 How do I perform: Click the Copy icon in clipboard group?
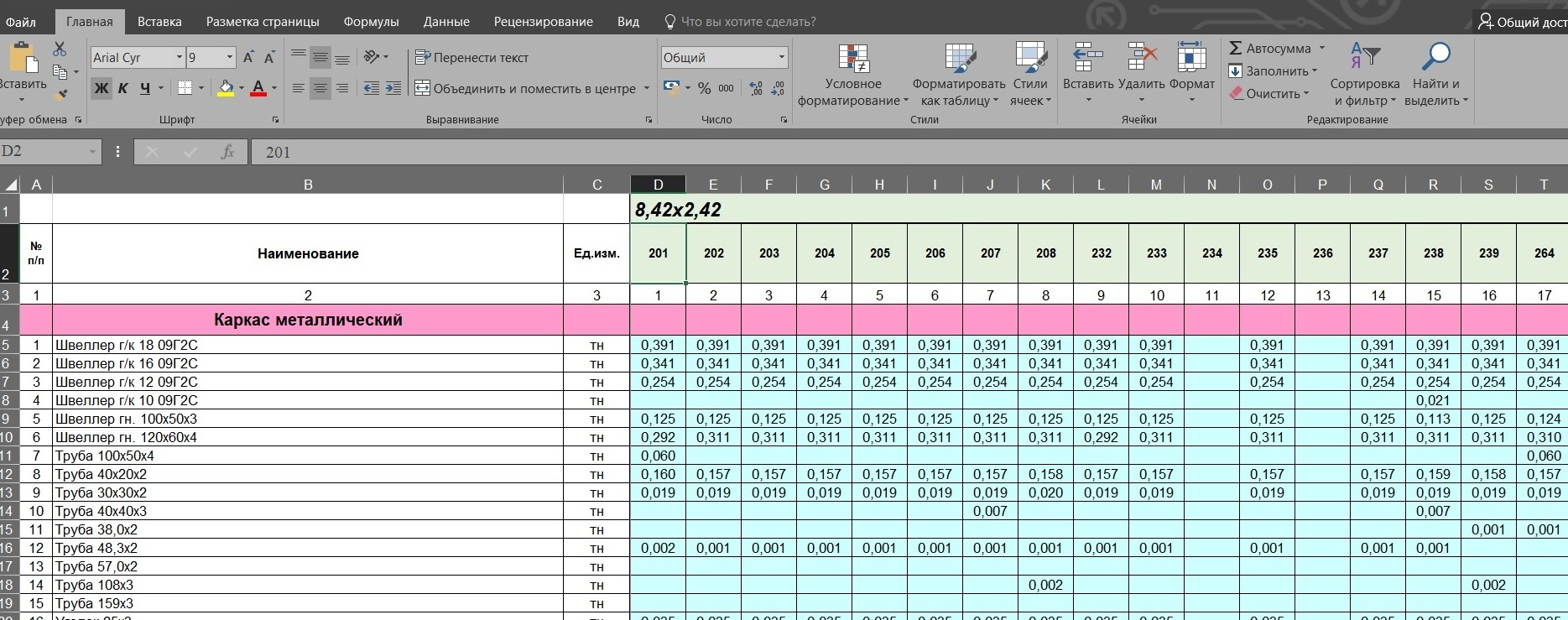60,72
